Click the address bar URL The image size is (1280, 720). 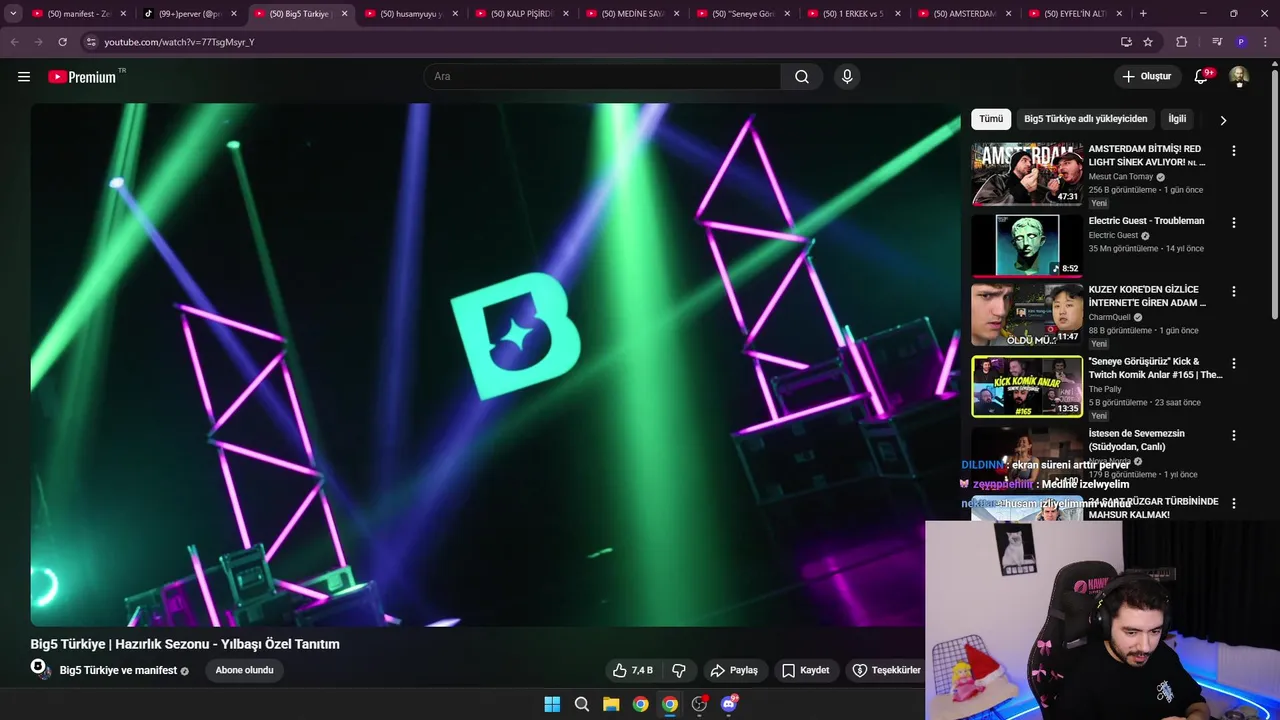(180, 42)
